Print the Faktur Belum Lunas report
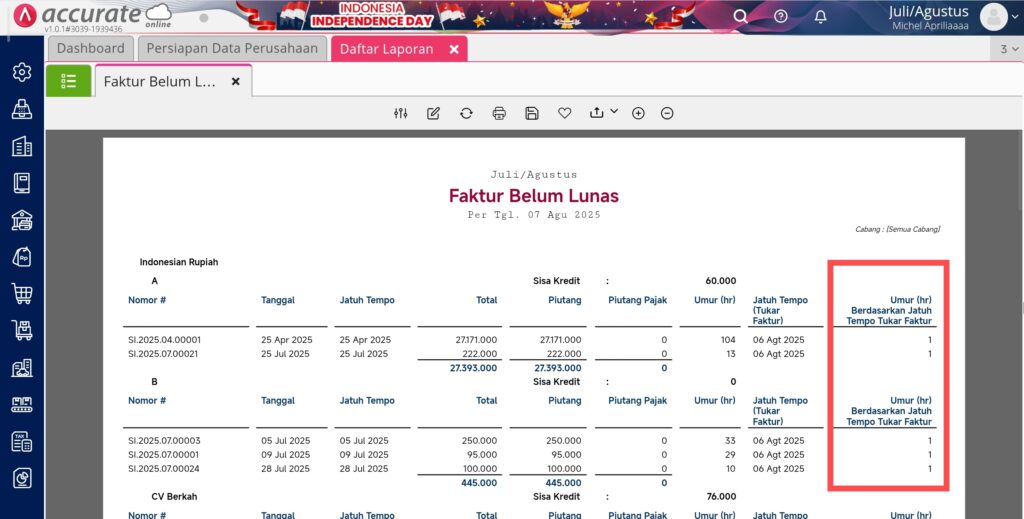1024x519 pixels. [499, 114]
